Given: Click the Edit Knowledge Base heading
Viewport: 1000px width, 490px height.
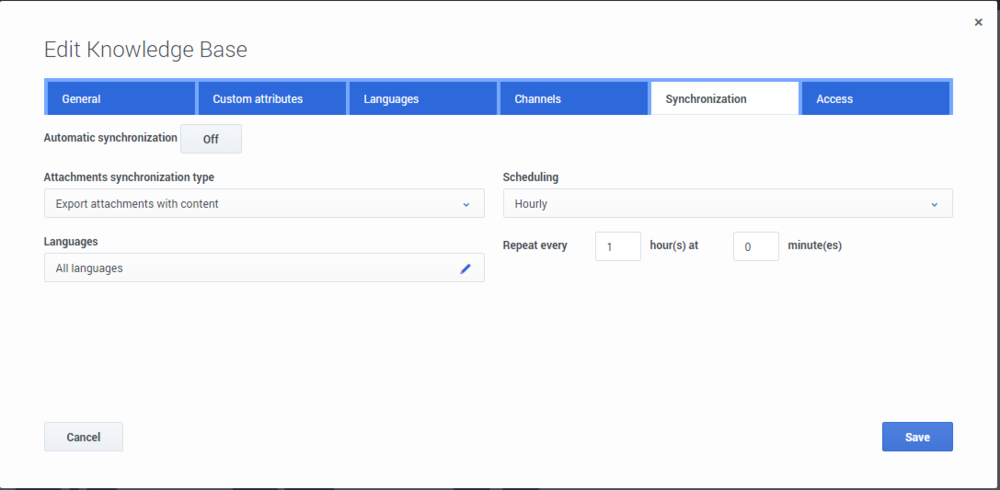Looking at the screenshot, I should 145,49.
